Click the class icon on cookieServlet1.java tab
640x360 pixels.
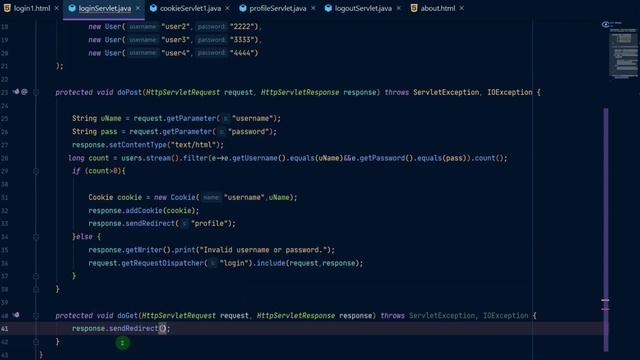pyautogui.click(x=153, y=8)
